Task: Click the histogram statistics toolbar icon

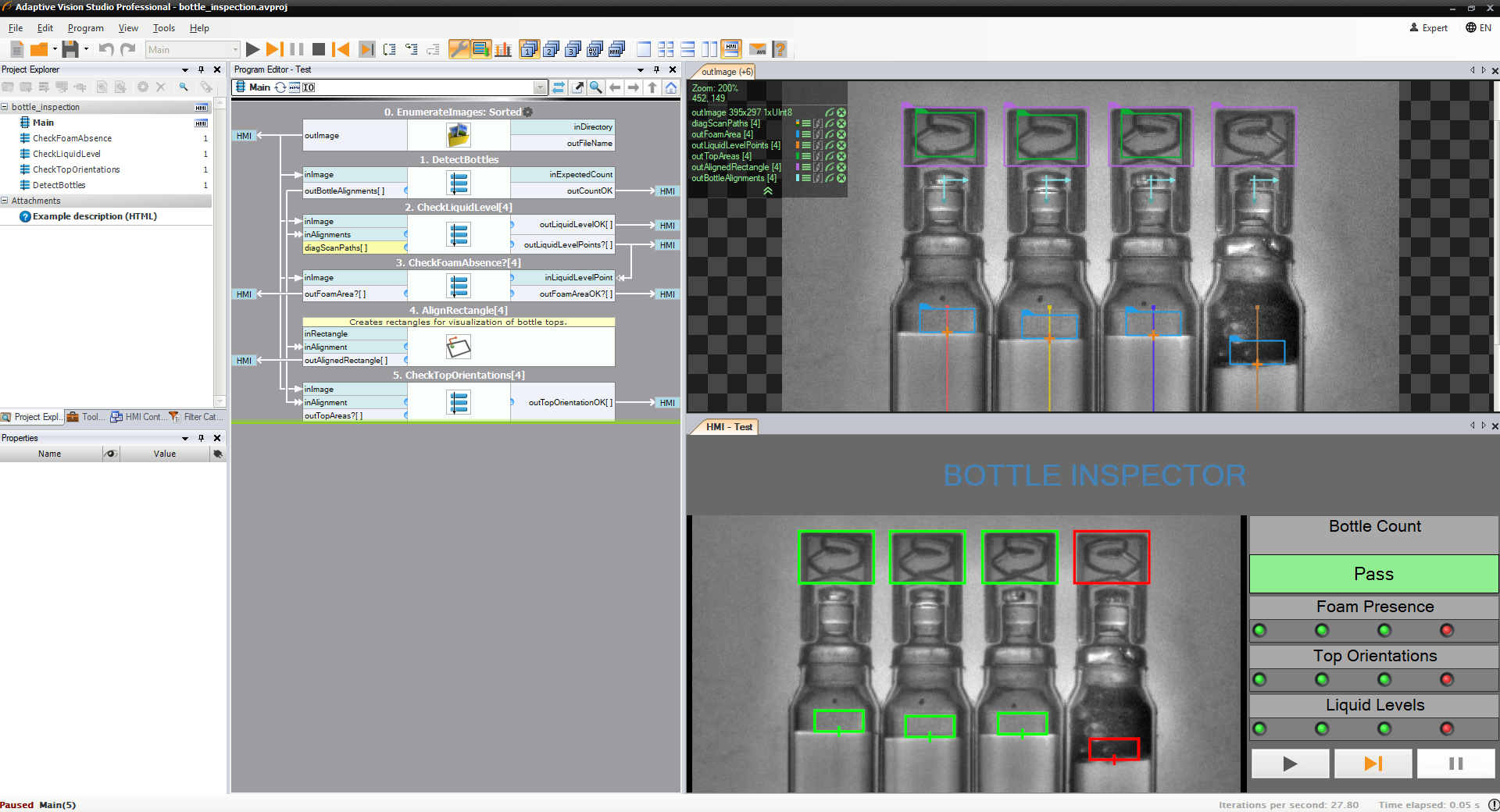Action: click(x=503, y=49)
